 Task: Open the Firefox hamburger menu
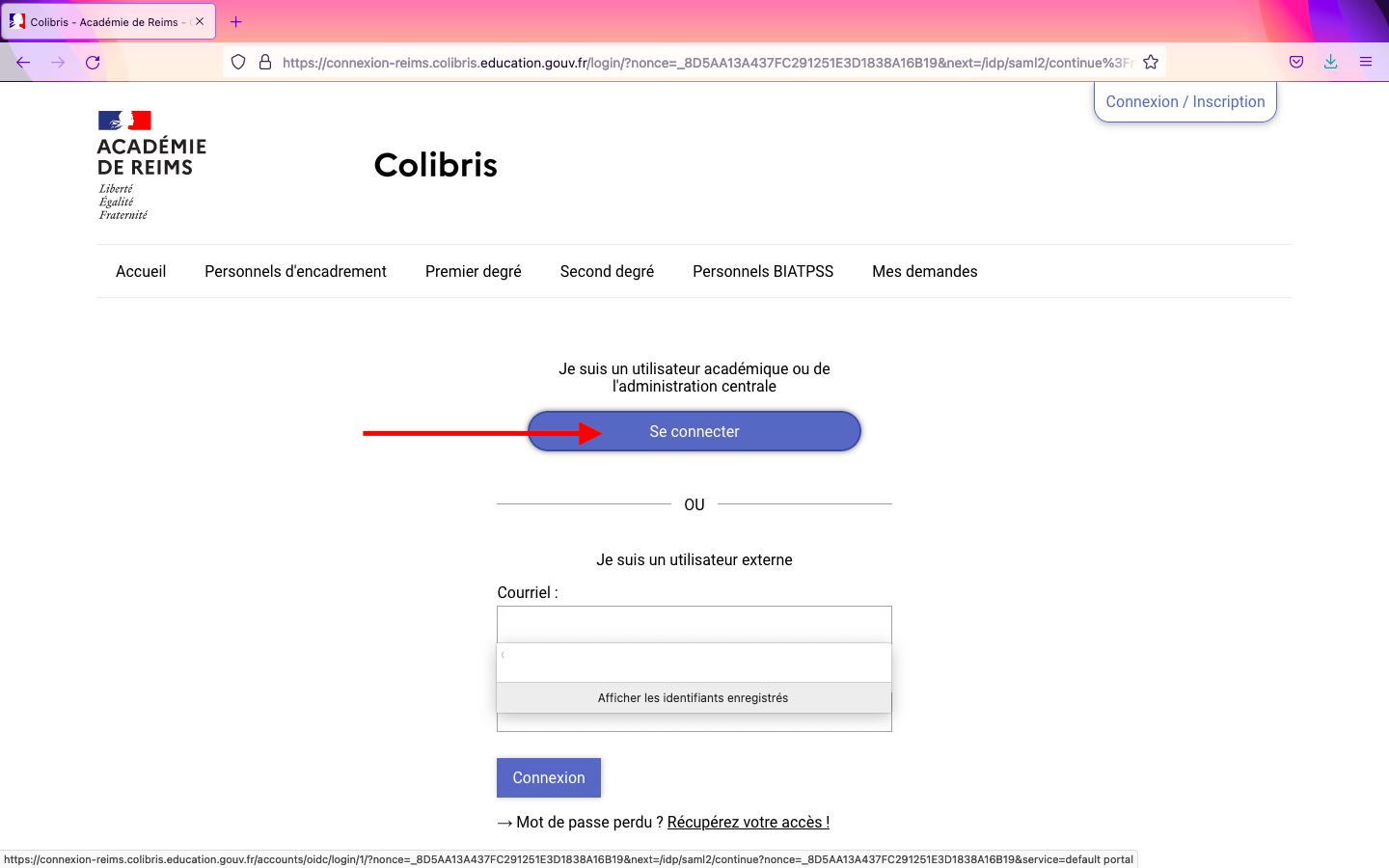(1366, 63)
